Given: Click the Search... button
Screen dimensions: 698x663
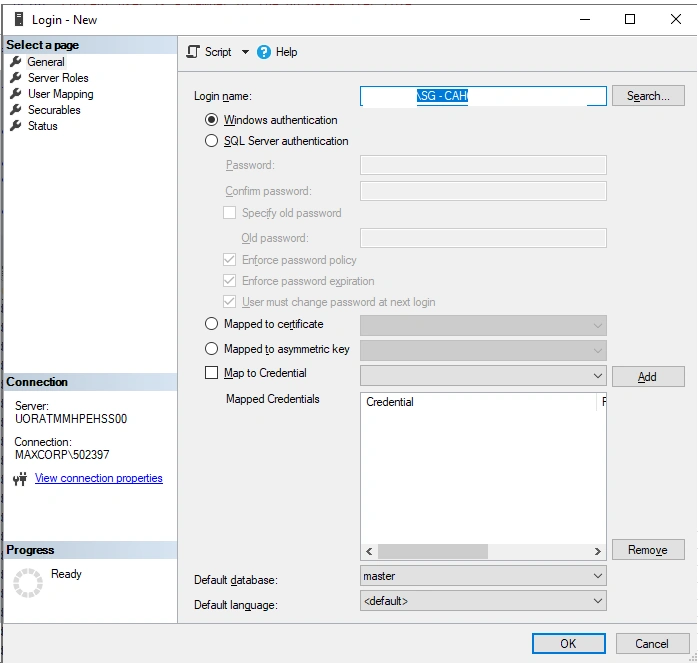Looking at the screenshot, I should [x=648, y=96].
